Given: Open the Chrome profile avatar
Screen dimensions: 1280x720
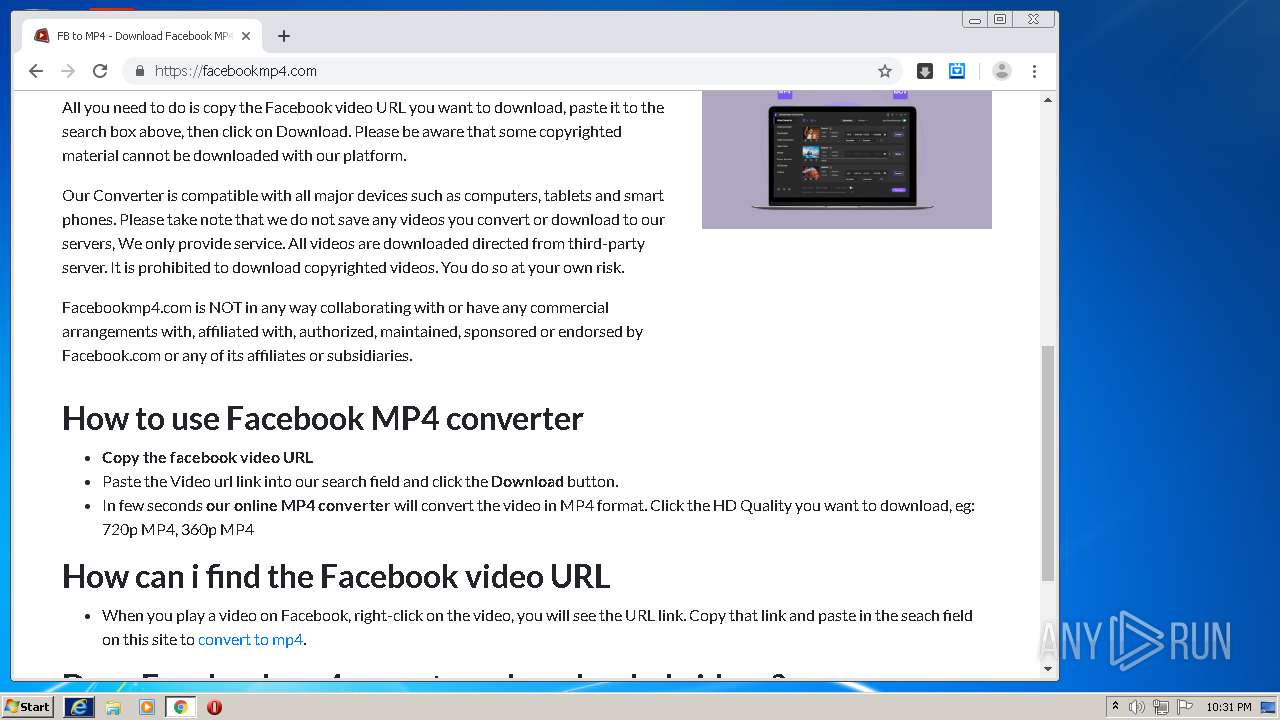Looking at the screenshot, I should point(1002,71).
